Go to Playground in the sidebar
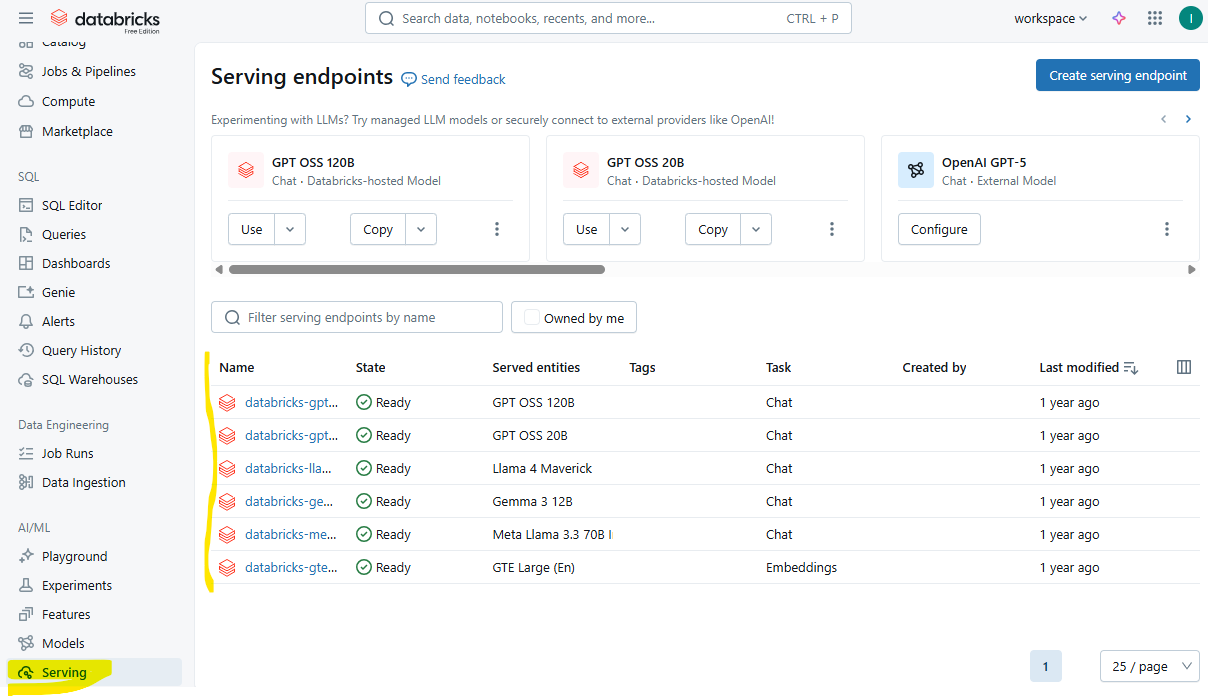 (x=74, y=556)
